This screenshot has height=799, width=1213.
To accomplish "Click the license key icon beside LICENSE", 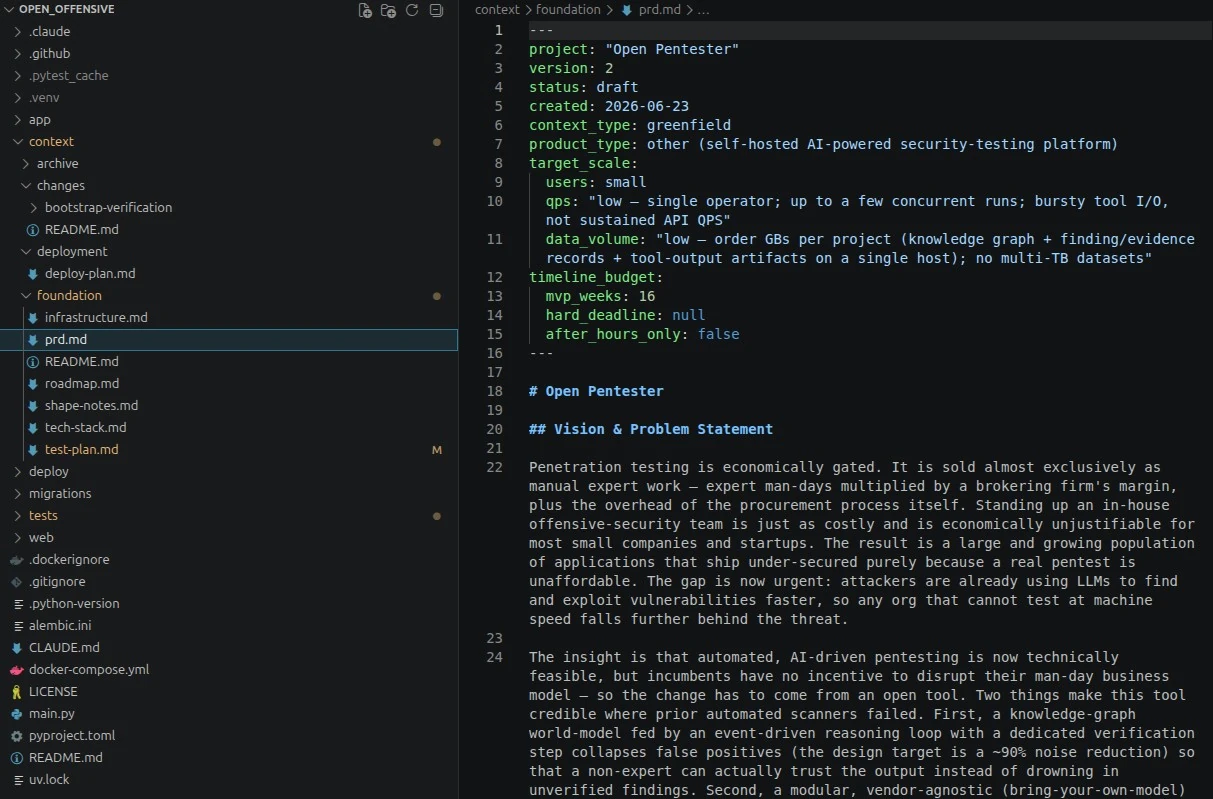I will point(17,691).
